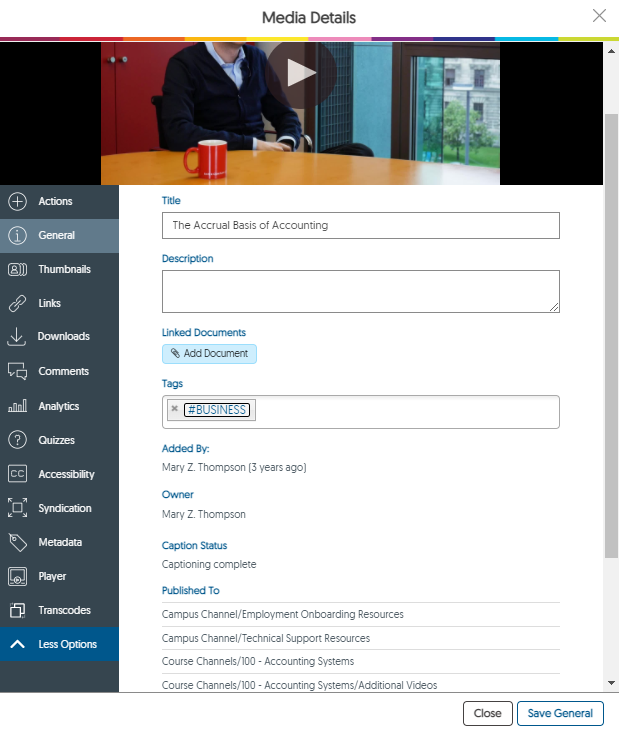Click the Close button at bottom

(x=487, y=713)
